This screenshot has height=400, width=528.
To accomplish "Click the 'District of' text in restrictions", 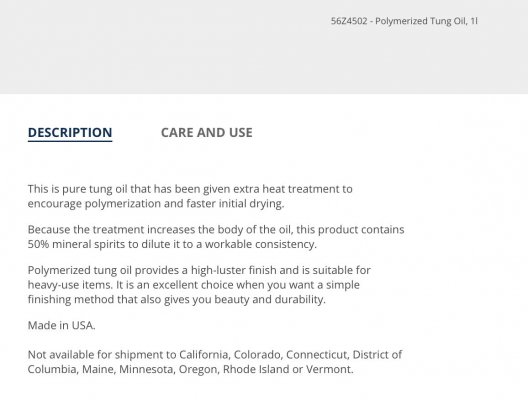I will pyautogui.click(x=377, y=355).
